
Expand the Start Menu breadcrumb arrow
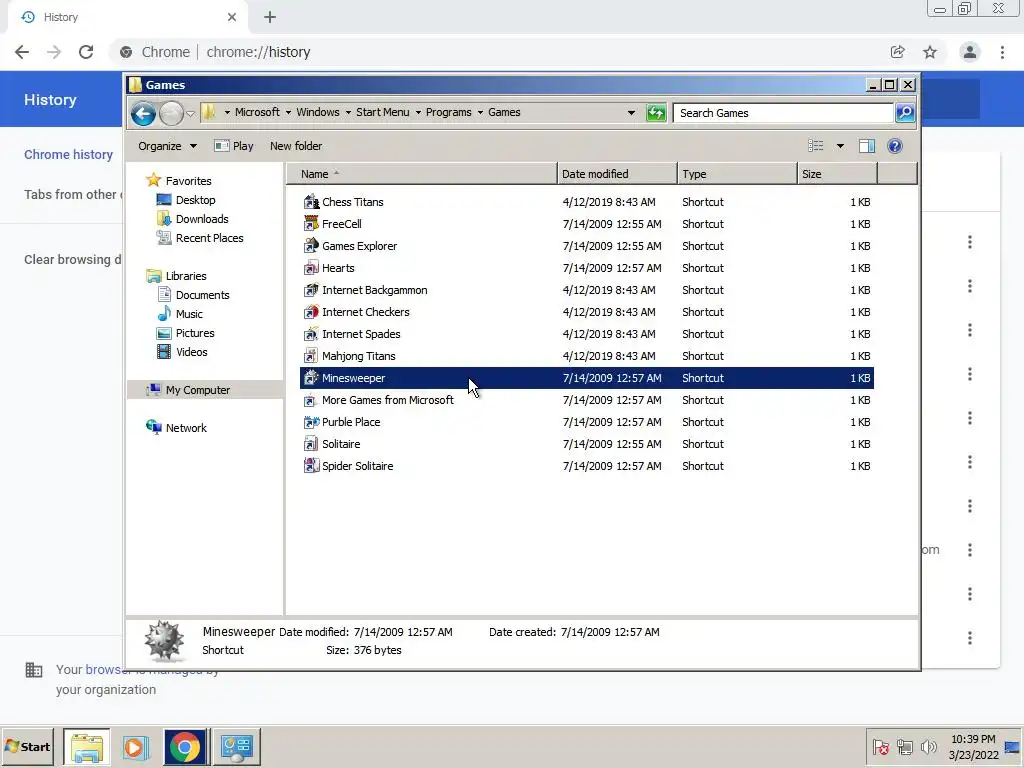pyautogui.click(x=418, y=112)
